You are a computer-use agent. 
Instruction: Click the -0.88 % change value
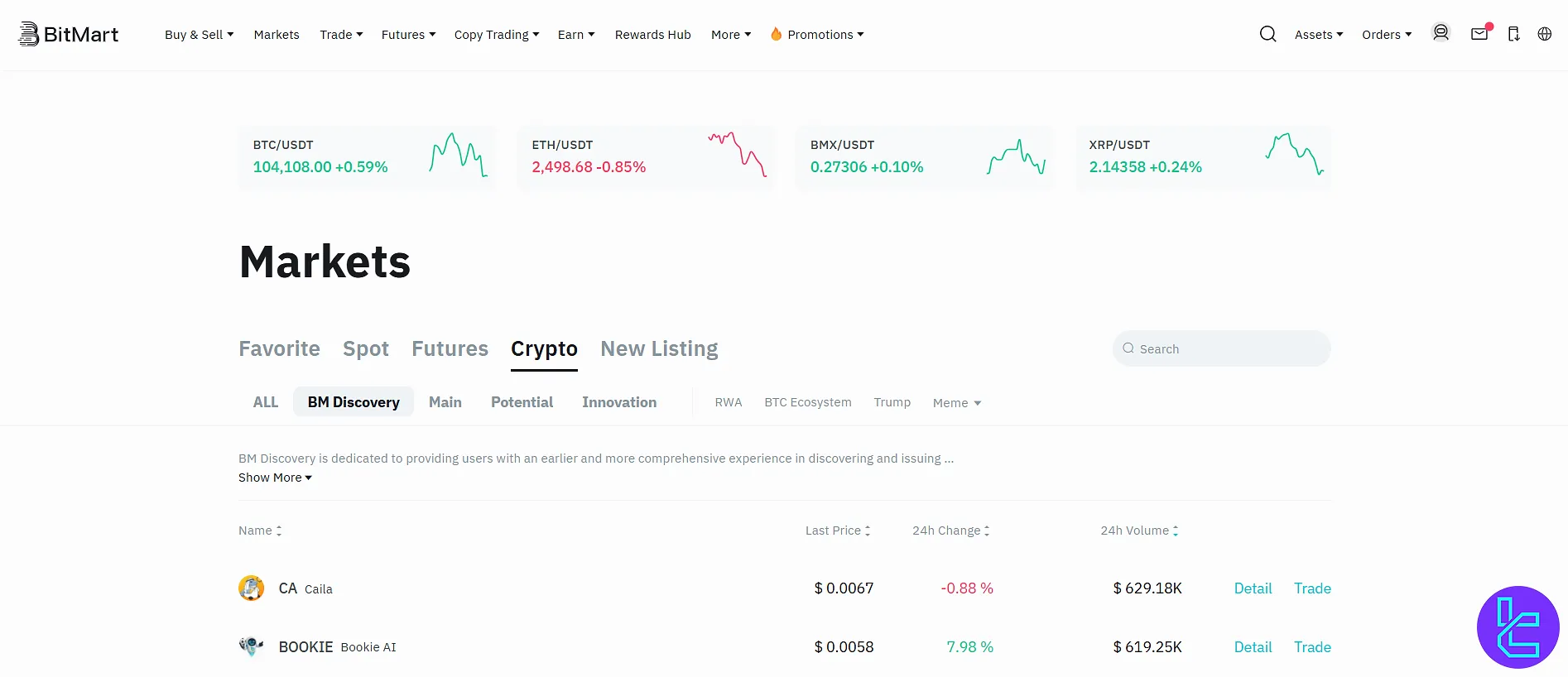(967, 588)
